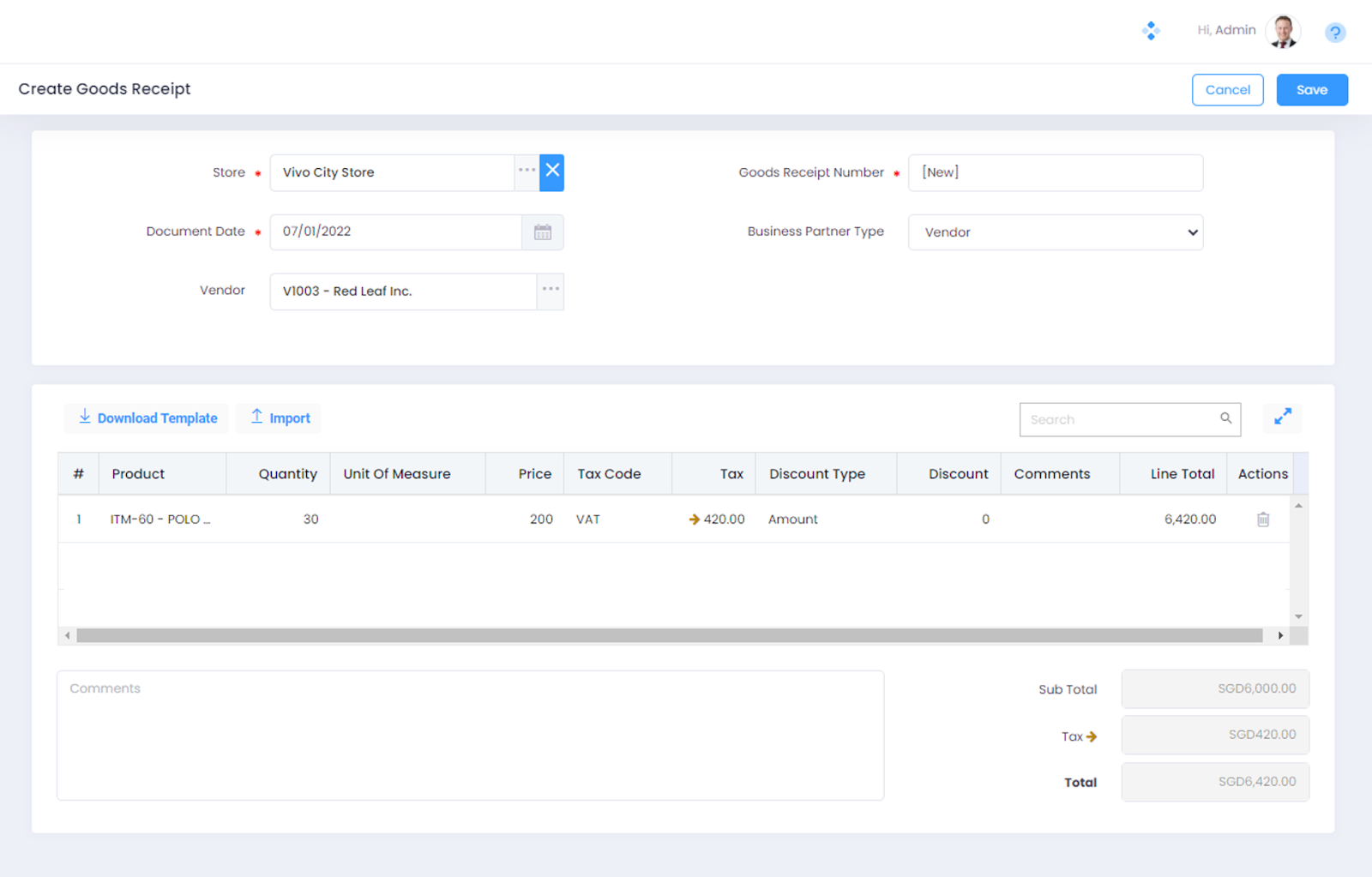1372x877 pixels.
Task: Open the Admin profile avatar
Action: (1283, 32)
